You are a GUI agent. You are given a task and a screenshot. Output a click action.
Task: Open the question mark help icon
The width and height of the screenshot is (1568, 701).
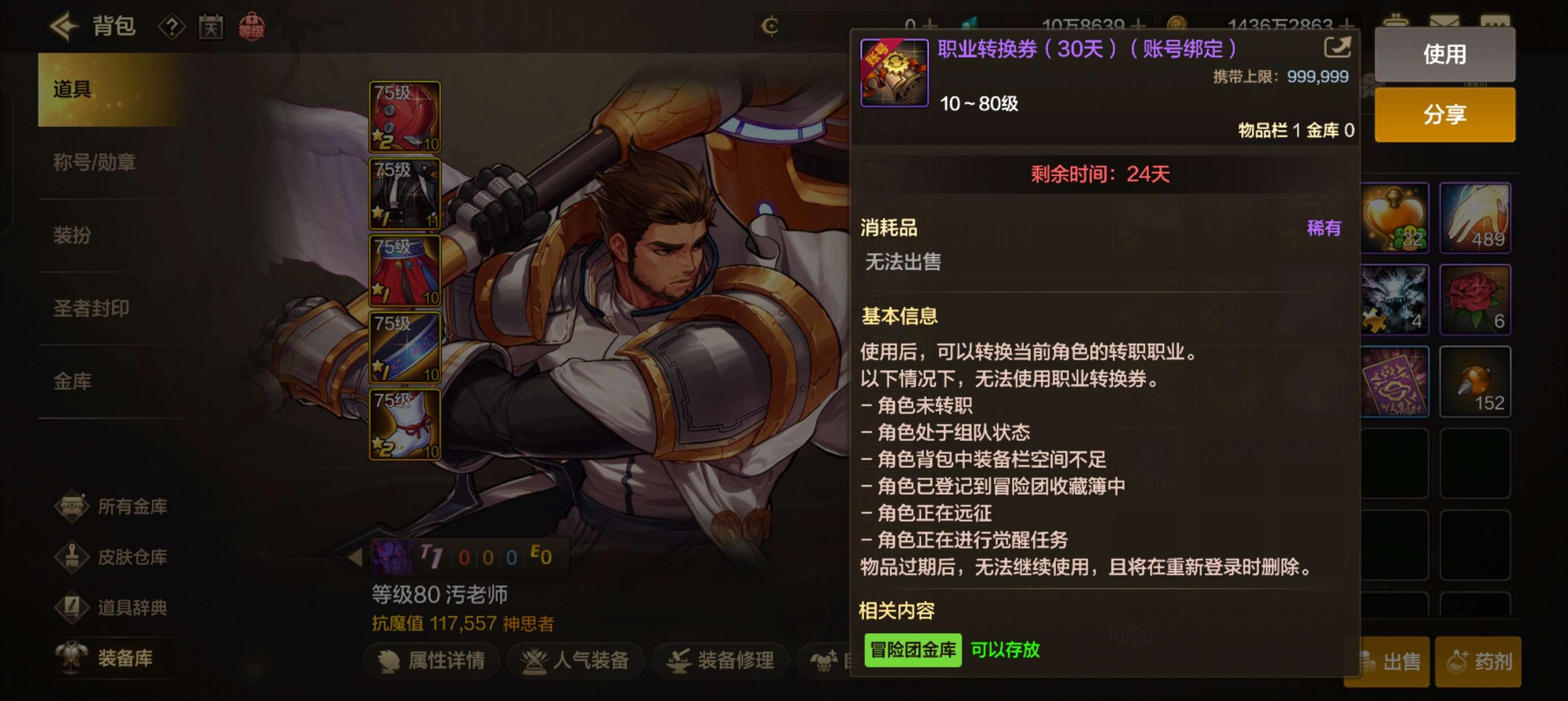click(171, 27)
